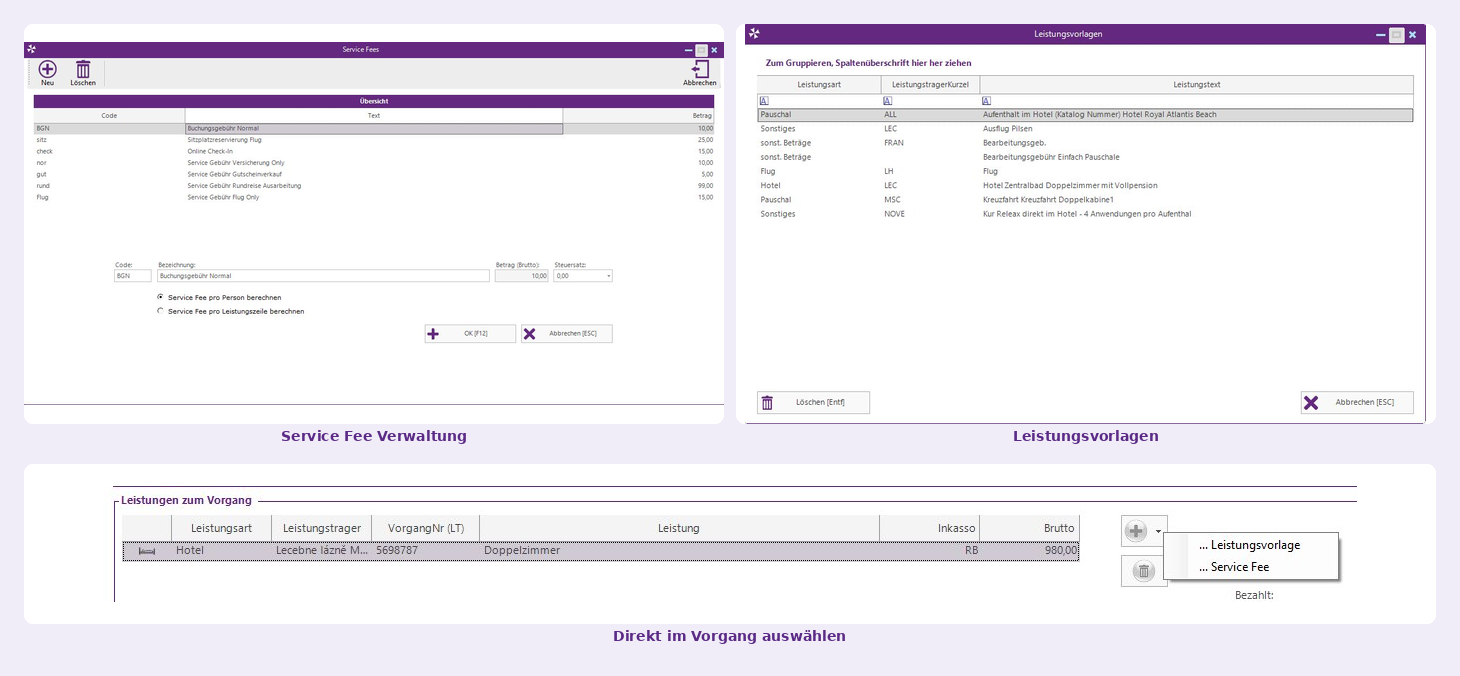This screenshot has height=676, width=1460.
Task: Click Löschen [Entf] in Leistungsvorlagen
Action: (x=813, y=402)
